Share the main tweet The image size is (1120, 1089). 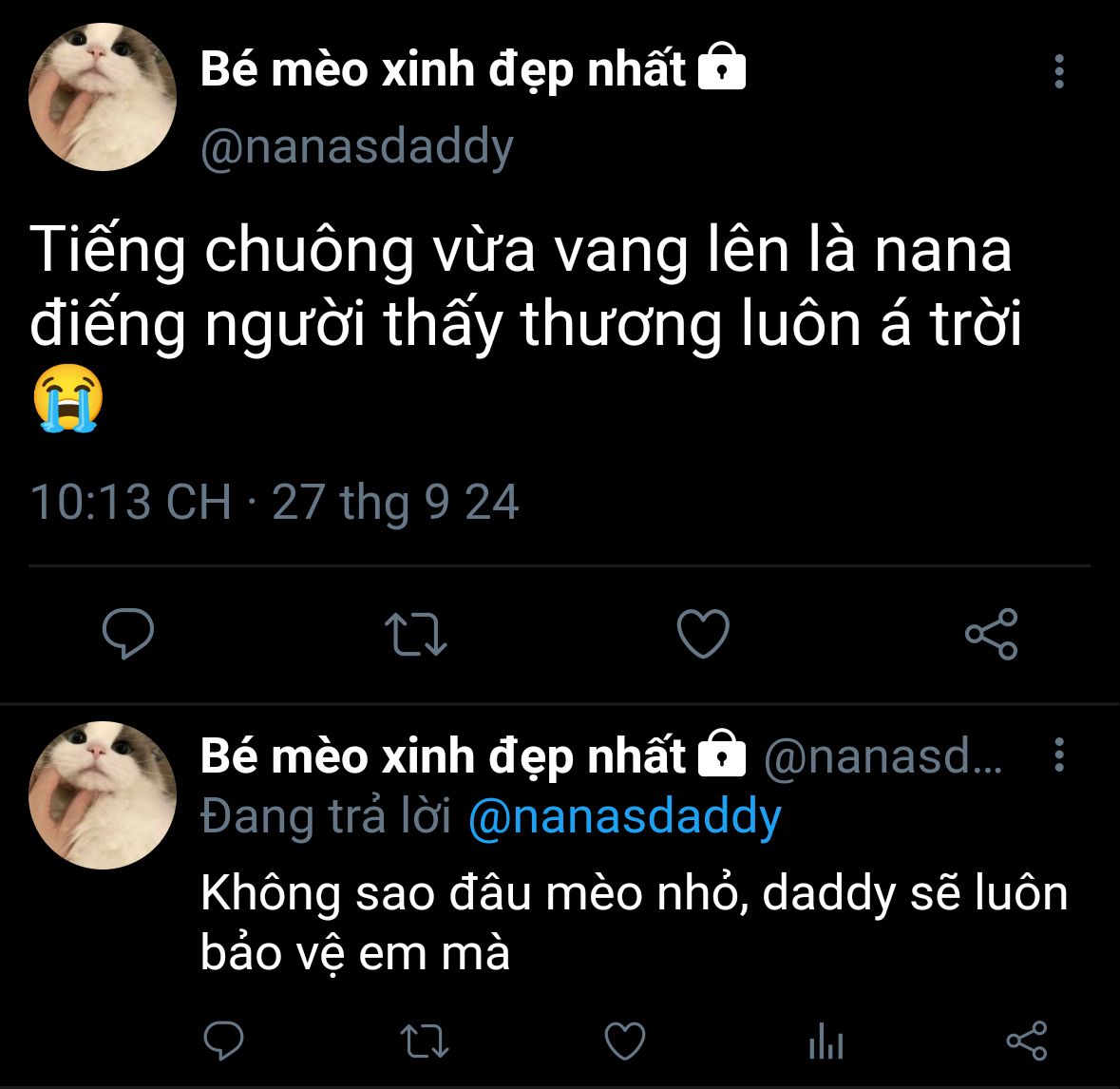coord(992,633)
